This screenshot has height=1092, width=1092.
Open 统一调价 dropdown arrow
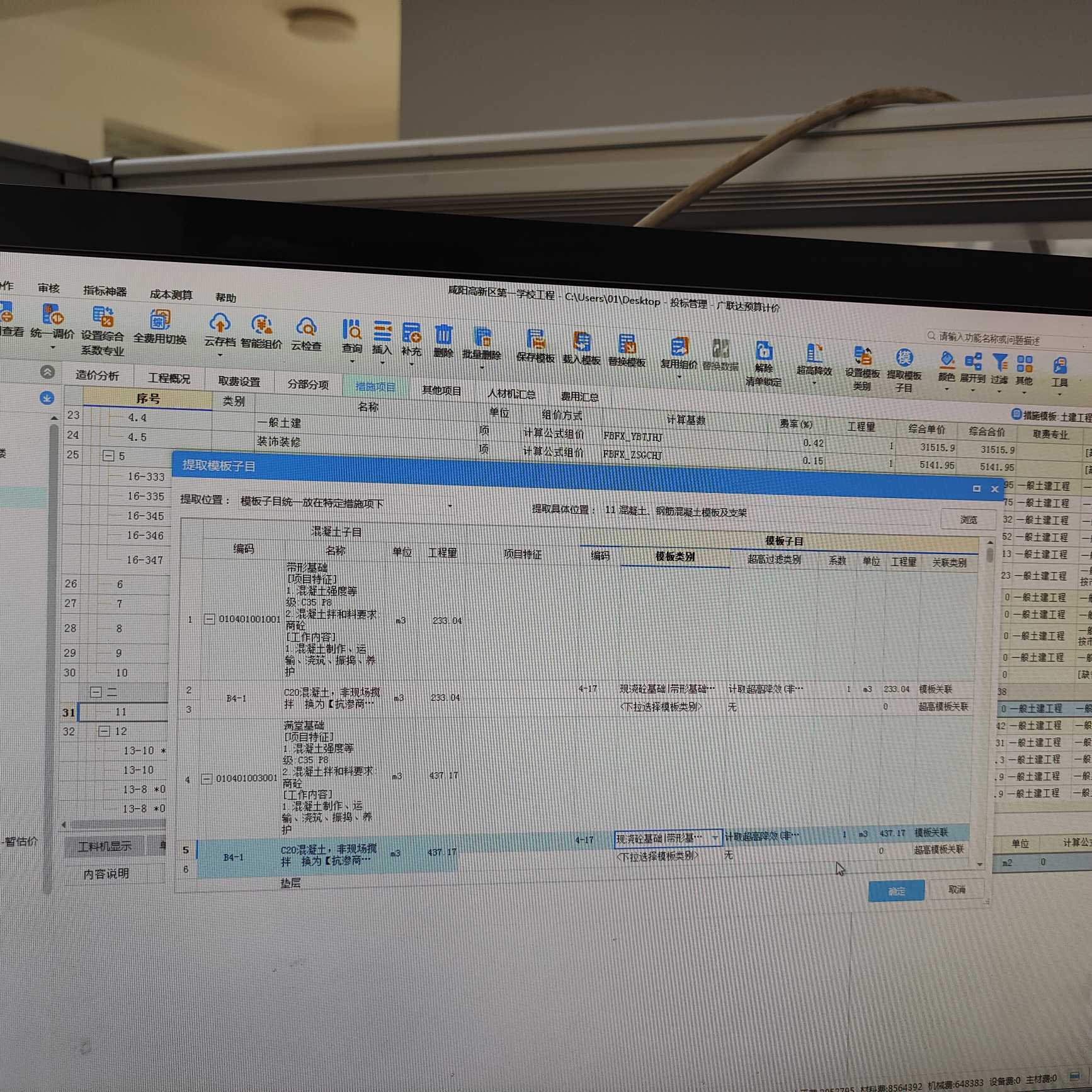coord(53,346)
